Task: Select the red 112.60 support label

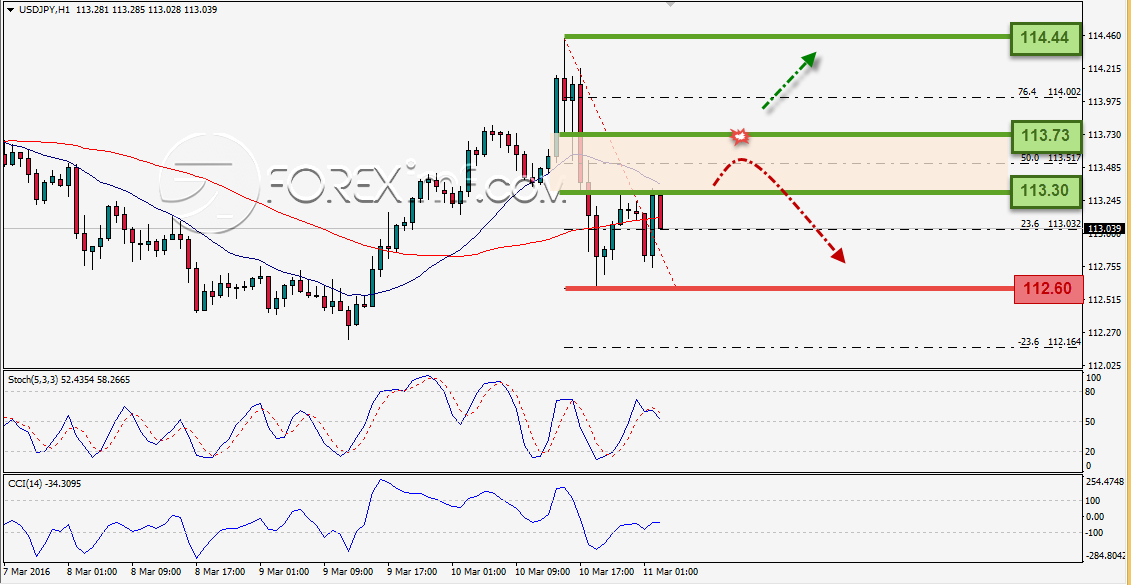Action: point(1049,289)
